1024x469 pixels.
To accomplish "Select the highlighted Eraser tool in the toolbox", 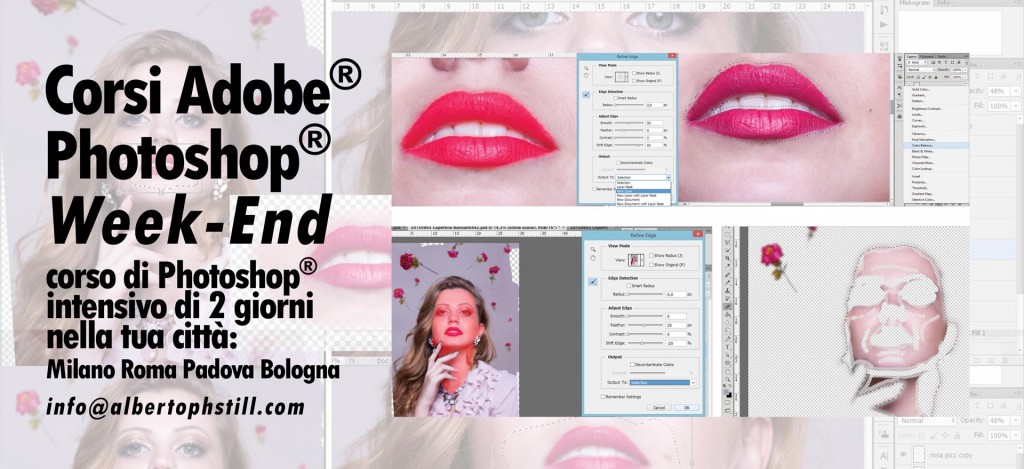I will [728, 305].
